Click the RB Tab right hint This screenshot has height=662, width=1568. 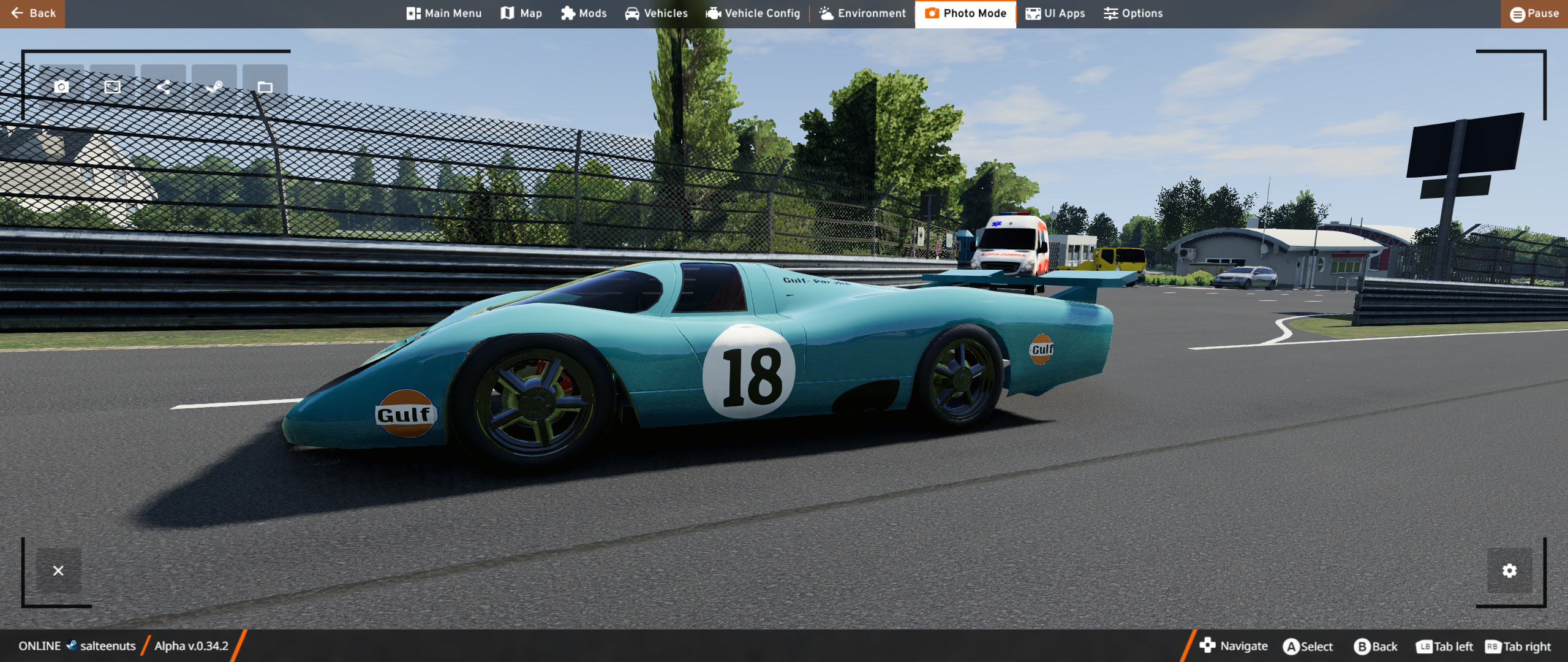coord(1518,647)
